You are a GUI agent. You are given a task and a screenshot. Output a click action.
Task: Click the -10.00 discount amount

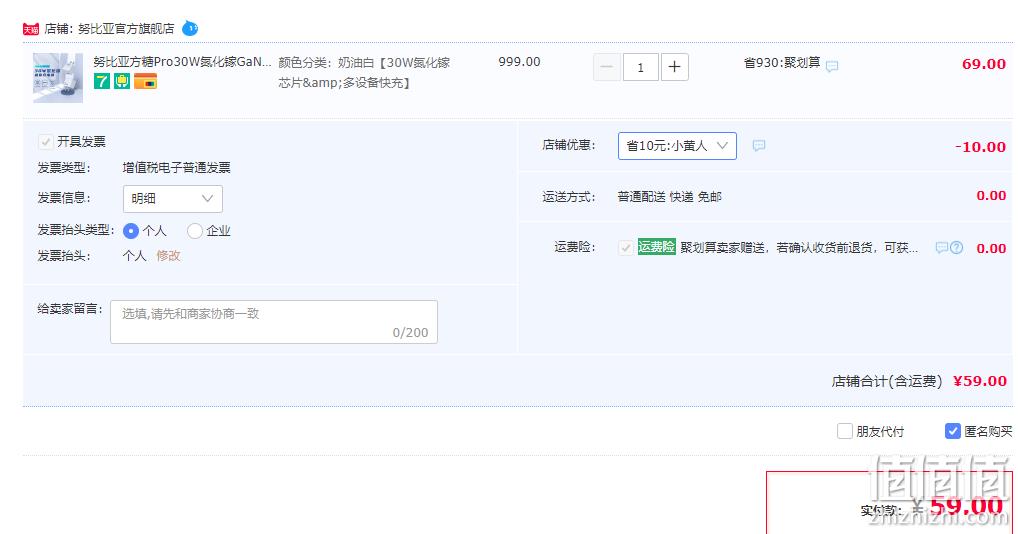(980, 147)
